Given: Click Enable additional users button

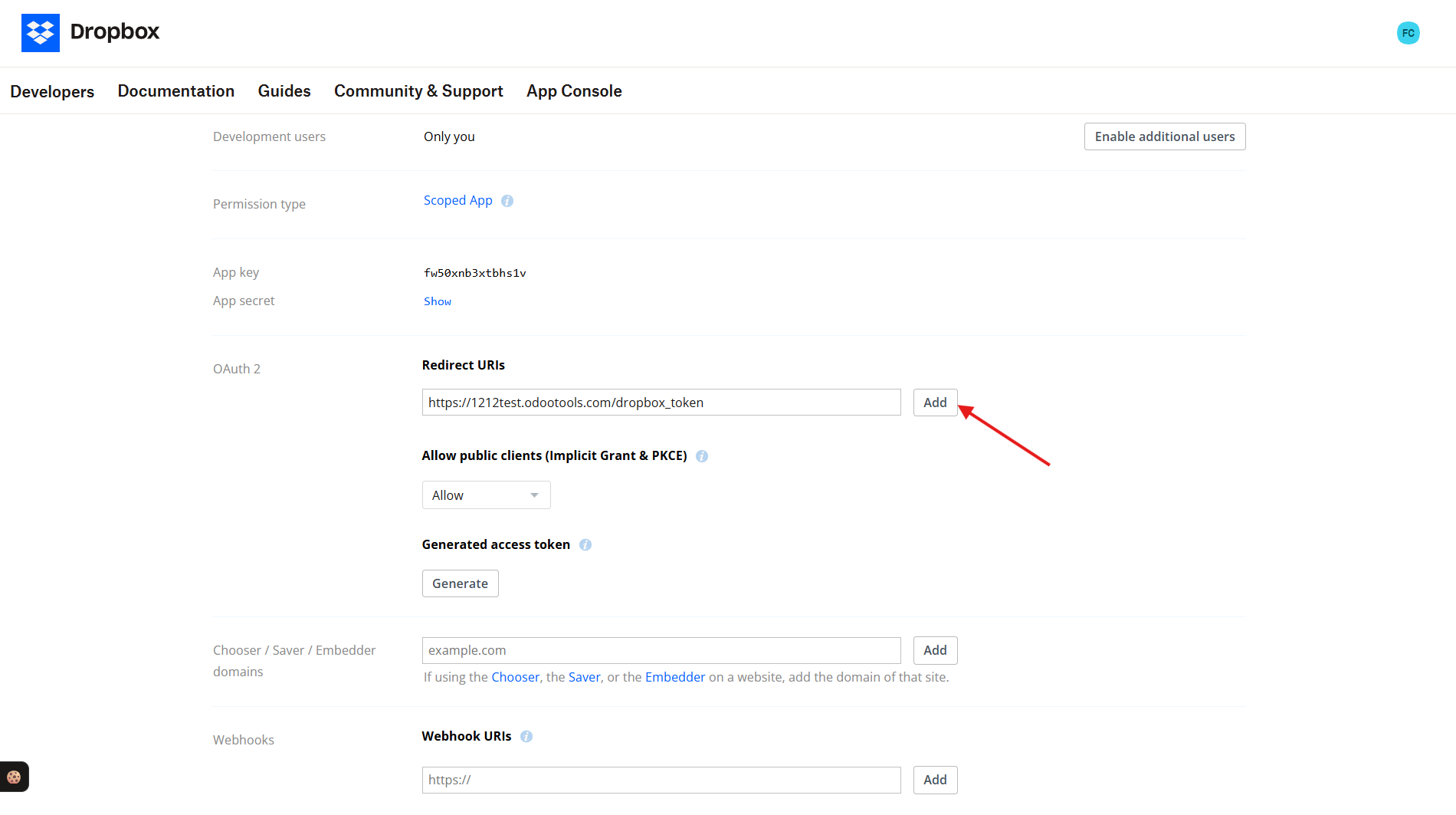Looking at the screenshot, I should [x=1164, y=136].
